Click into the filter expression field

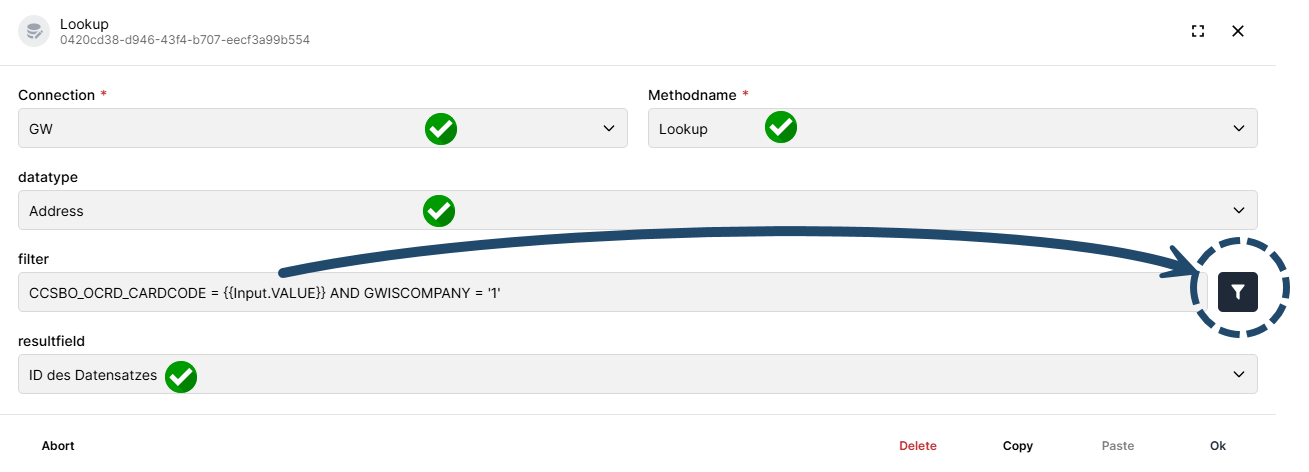613,292
